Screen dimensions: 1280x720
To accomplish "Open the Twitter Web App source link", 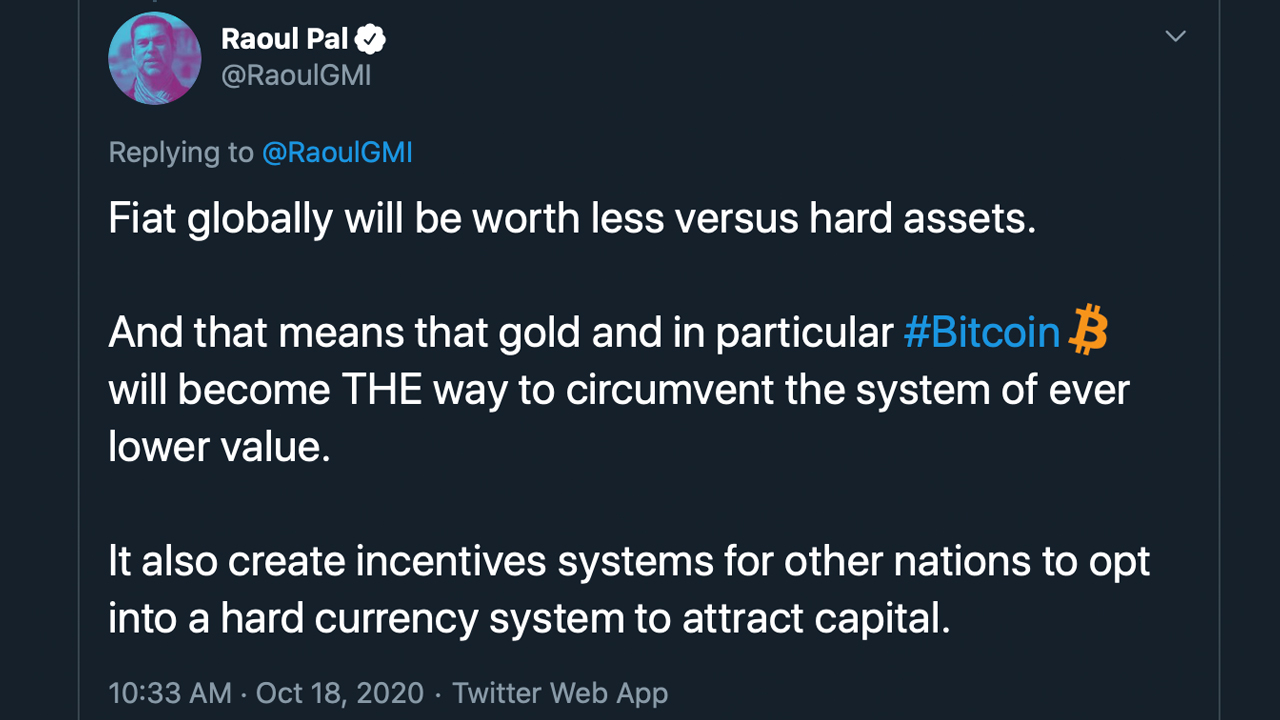I will 560,693.
